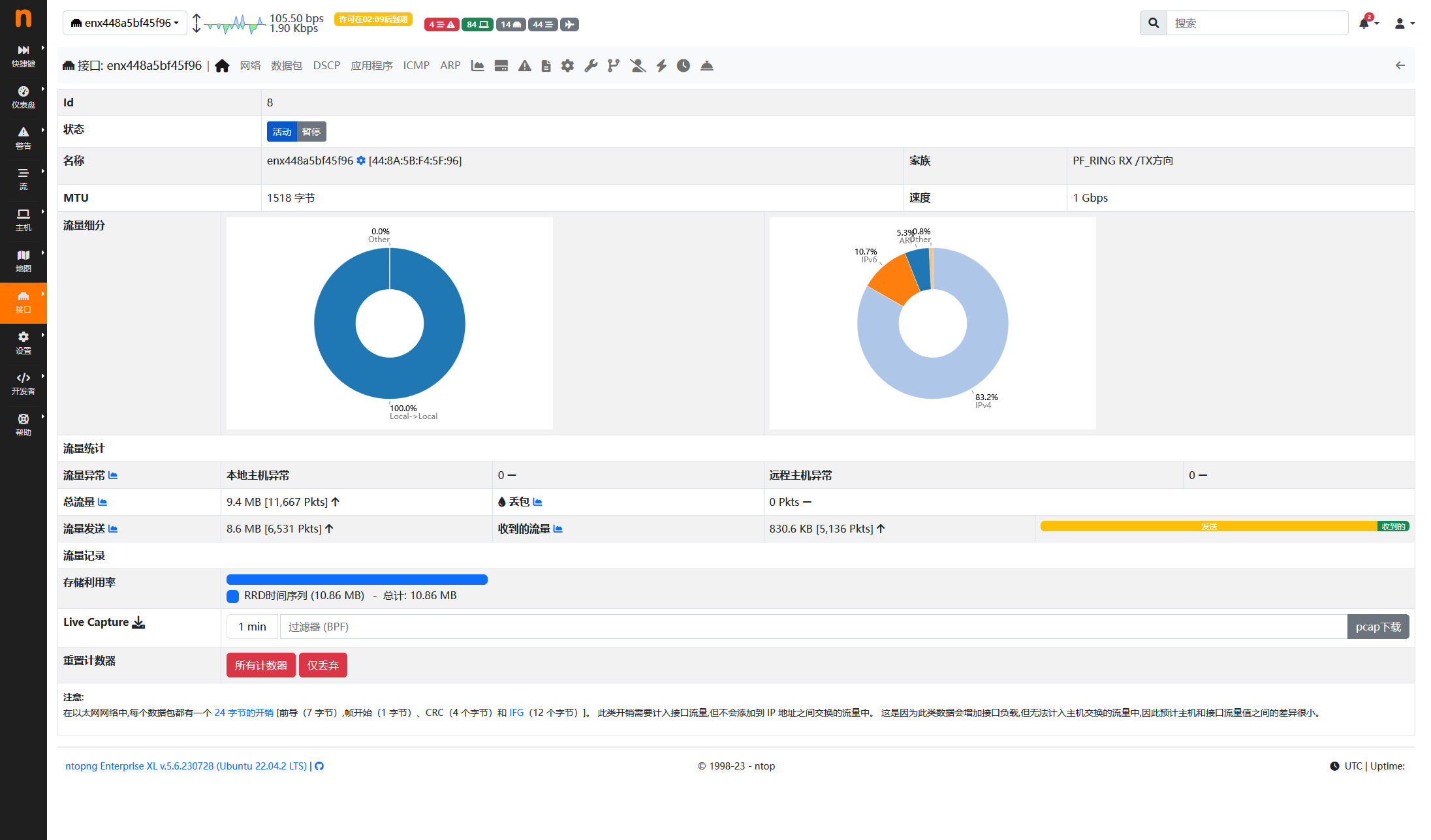Open the concierge bell icon tab
Viewport: 1431px width, 840px height.
[x=707, y=66]
